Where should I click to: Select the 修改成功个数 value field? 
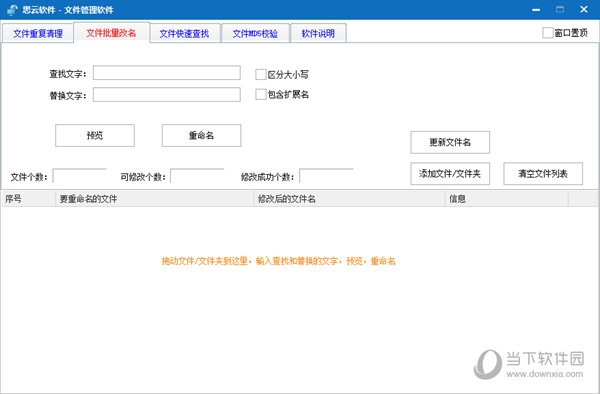(x=326, y=176)
